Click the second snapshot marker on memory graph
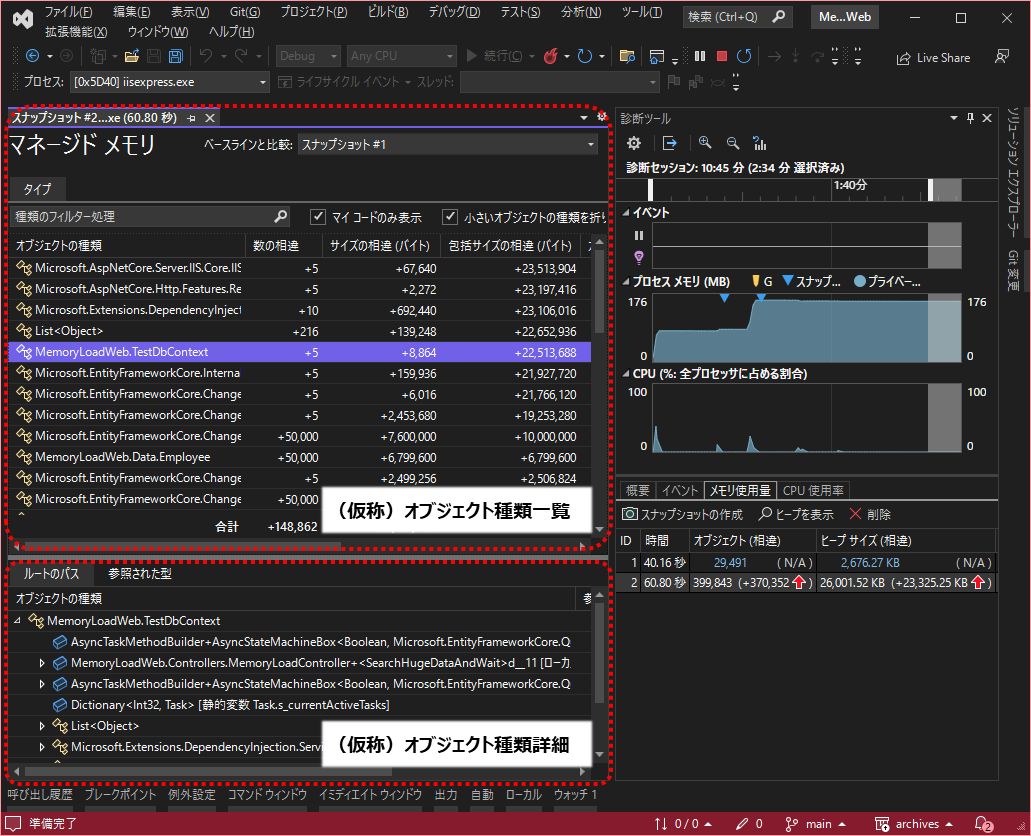 [761, 298]
